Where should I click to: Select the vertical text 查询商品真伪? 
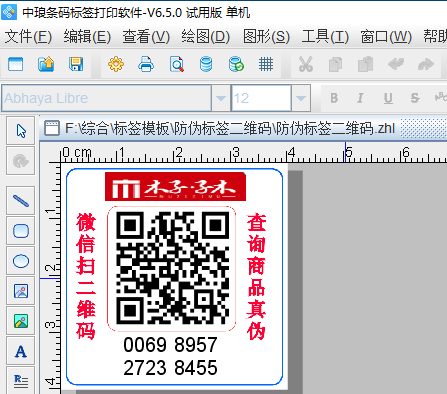click(x=256, y=276)
